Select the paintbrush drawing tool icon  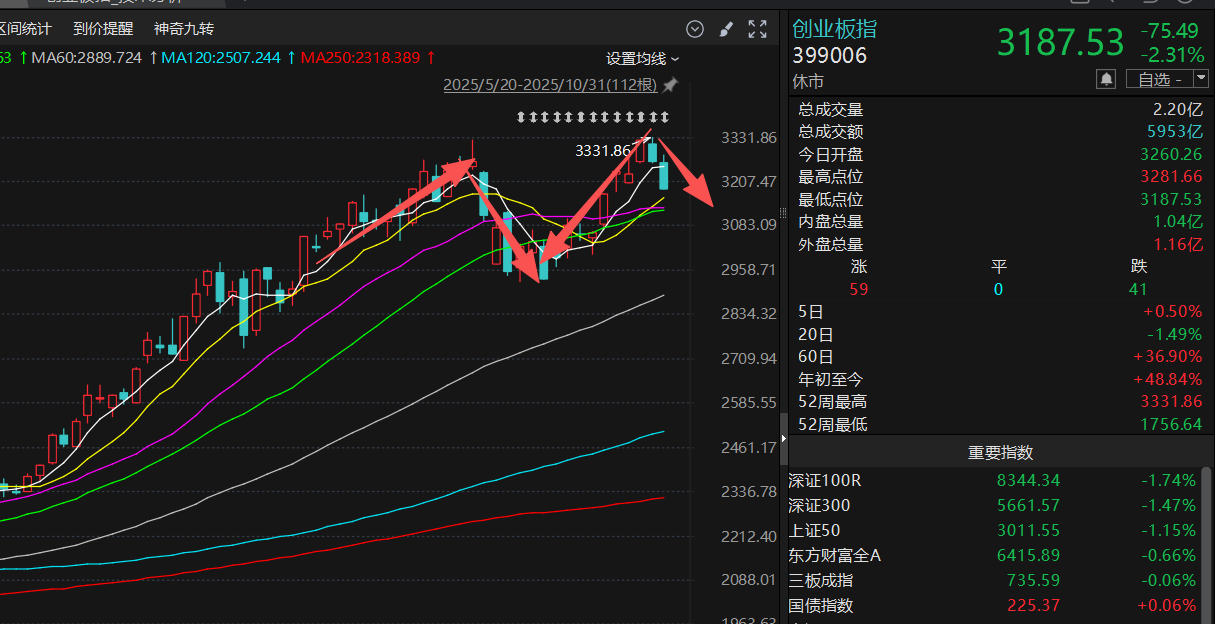[x=726, y=29]
